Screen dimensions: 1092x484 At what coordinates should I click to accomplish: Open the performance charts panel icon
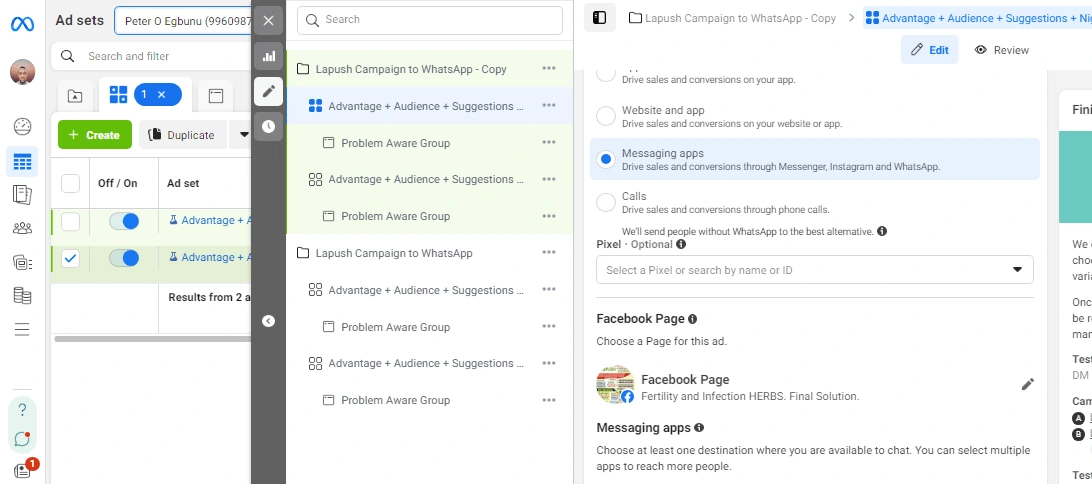click(268, 56)
